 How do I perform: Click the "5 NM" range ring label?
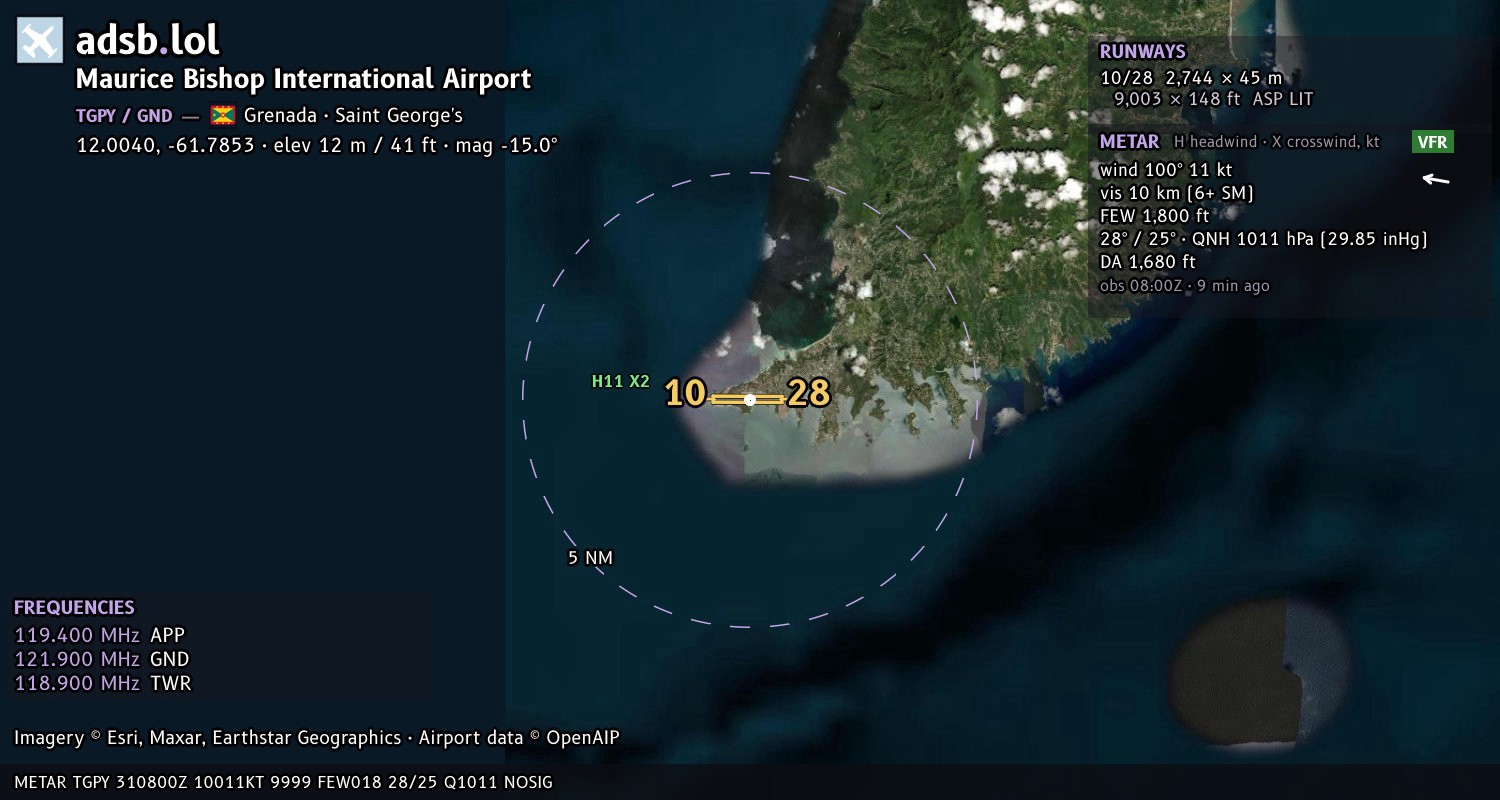[590, 557]
